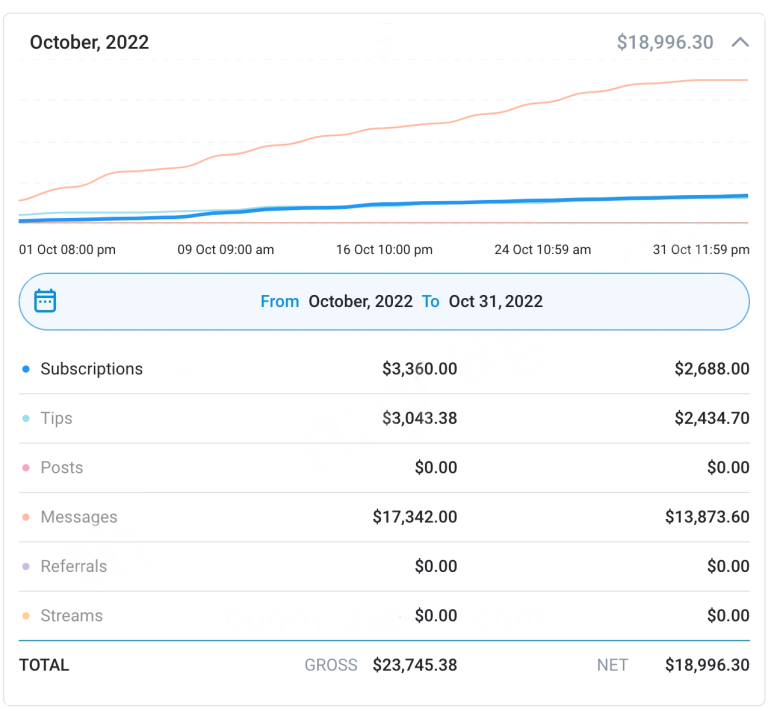Click the light blue Tips legend dot
The height and width of the screenshot is (708, 768).
click(x=26, y=419)
